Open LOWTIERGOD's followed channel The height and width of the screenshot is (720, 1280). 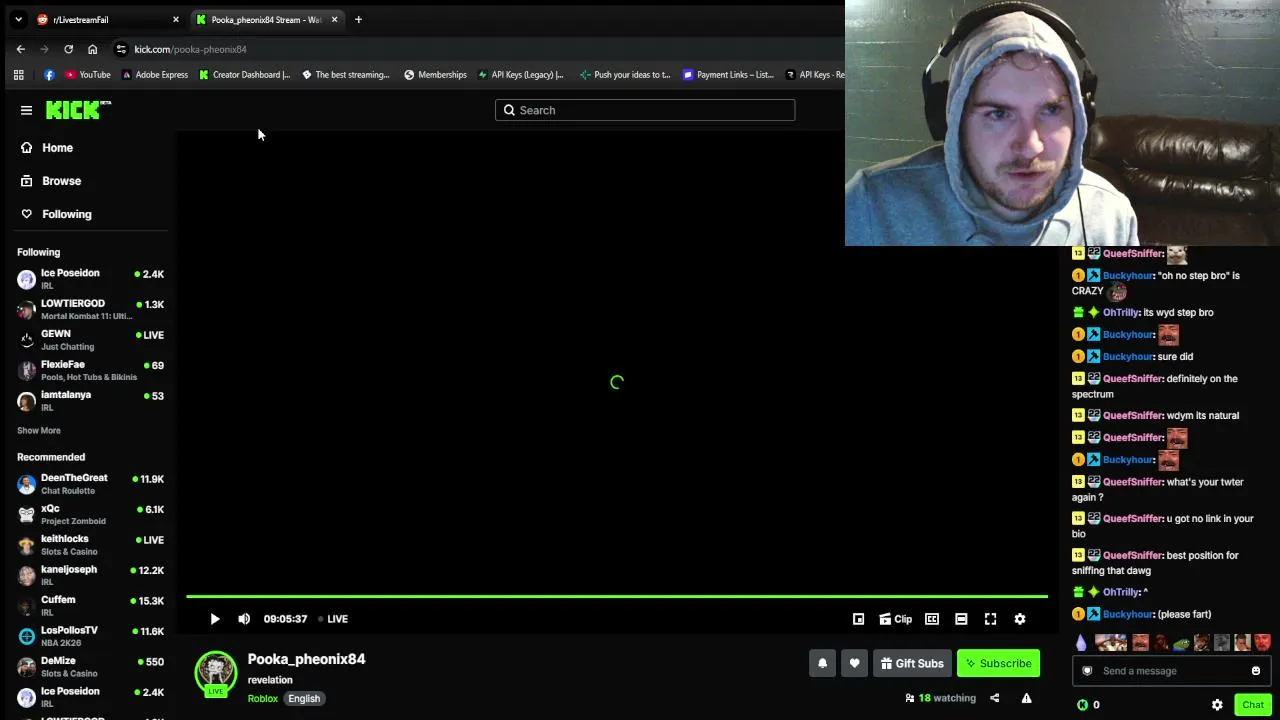(x=90, y=309)
